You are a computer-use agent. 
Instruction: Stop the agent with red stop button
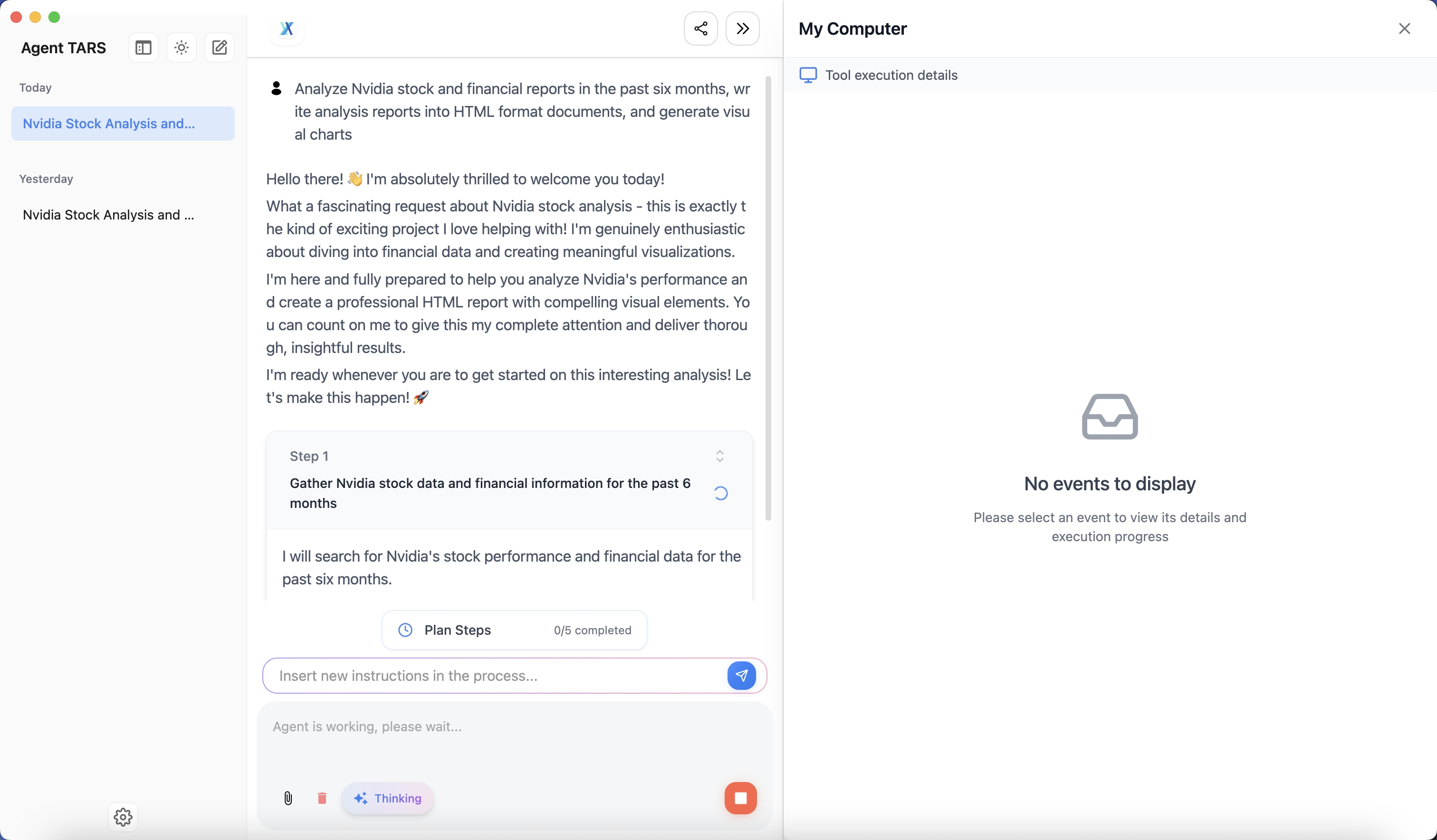[741, 798]
